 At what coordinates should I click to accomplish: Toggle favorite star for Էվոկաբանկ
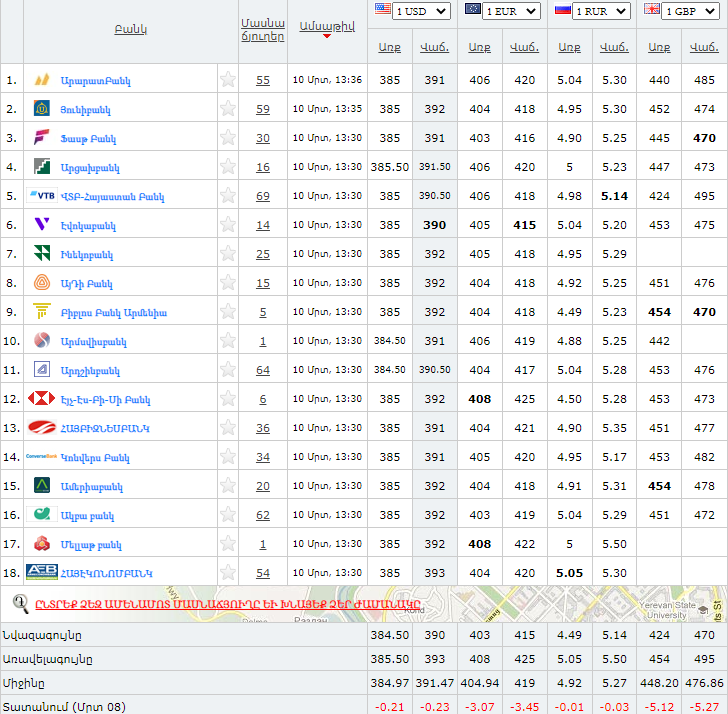point(228,225)
